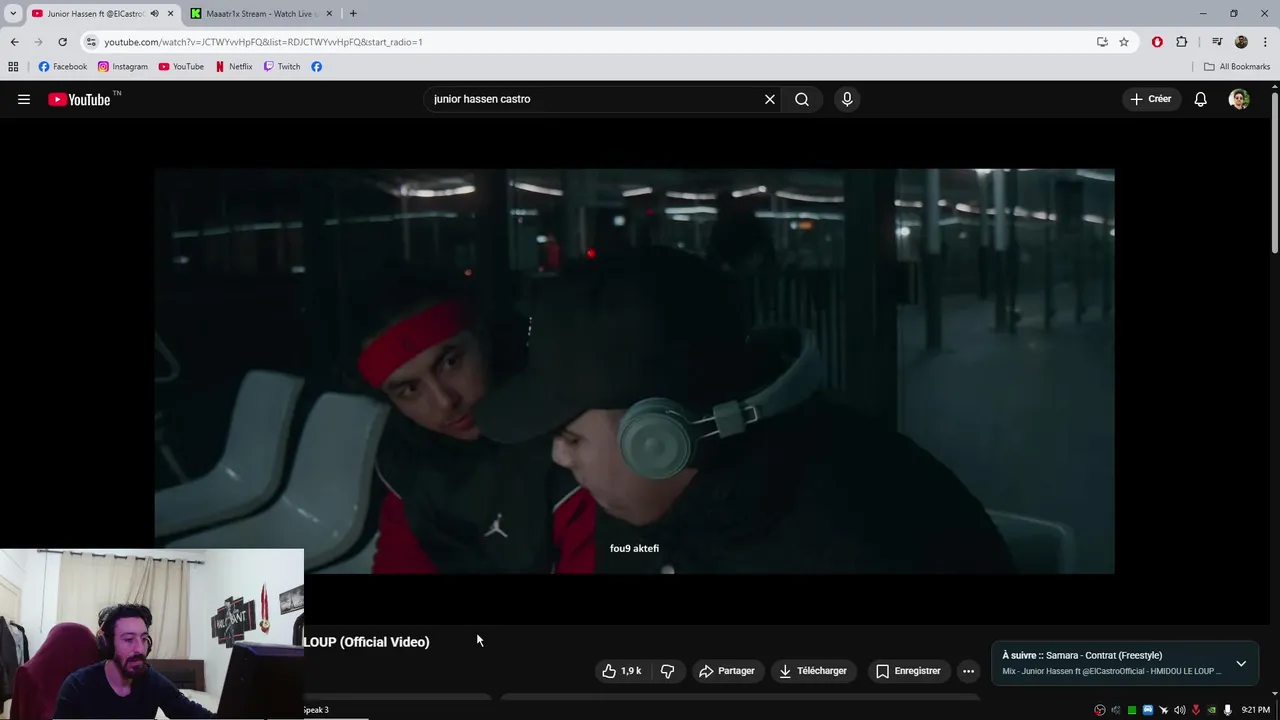Open the Twitch bookmark
The width and height of the screenshot is (1280, 720).
282,67
